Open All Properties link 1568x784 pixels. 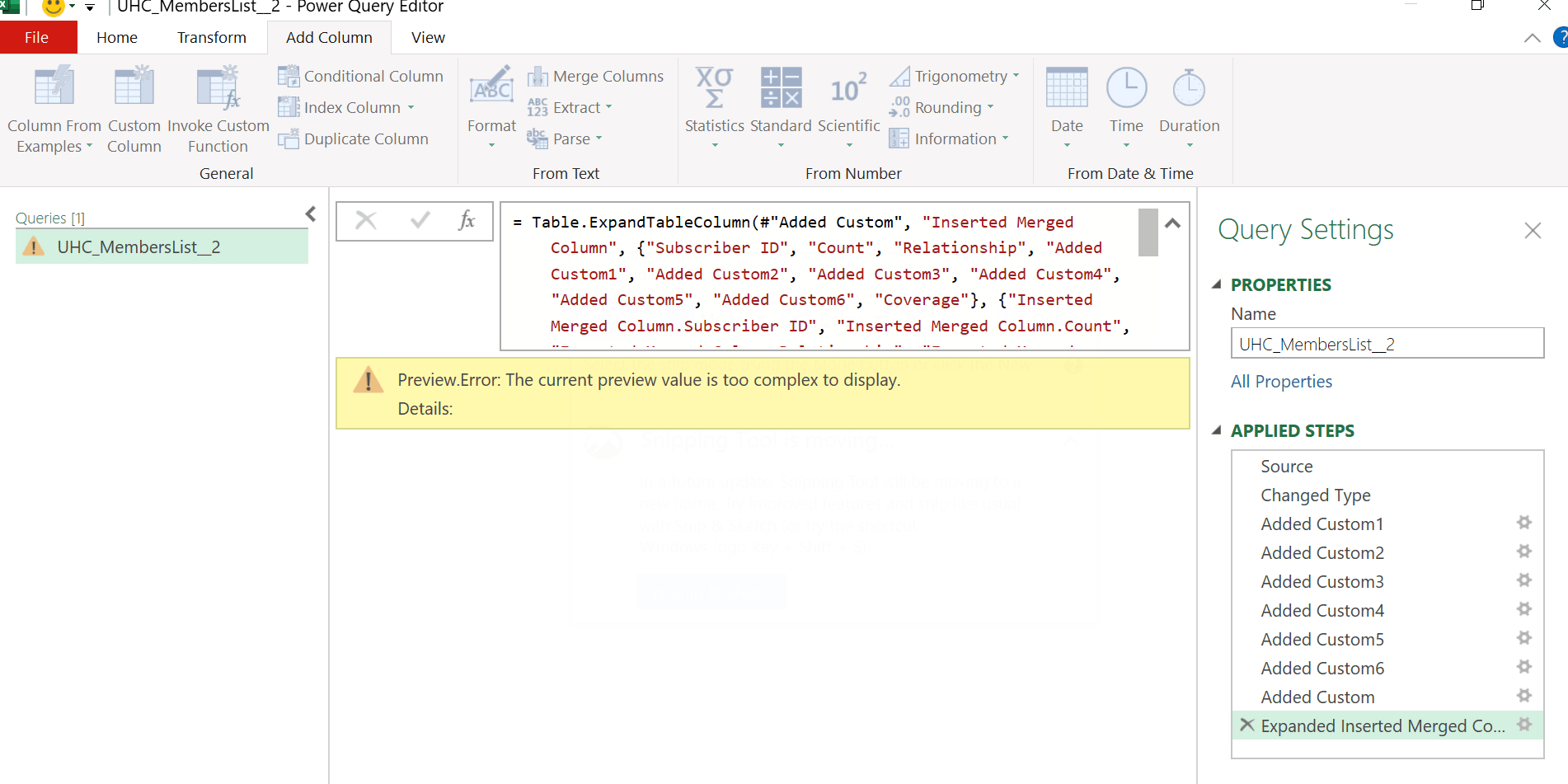click(x=1281, y=381)
